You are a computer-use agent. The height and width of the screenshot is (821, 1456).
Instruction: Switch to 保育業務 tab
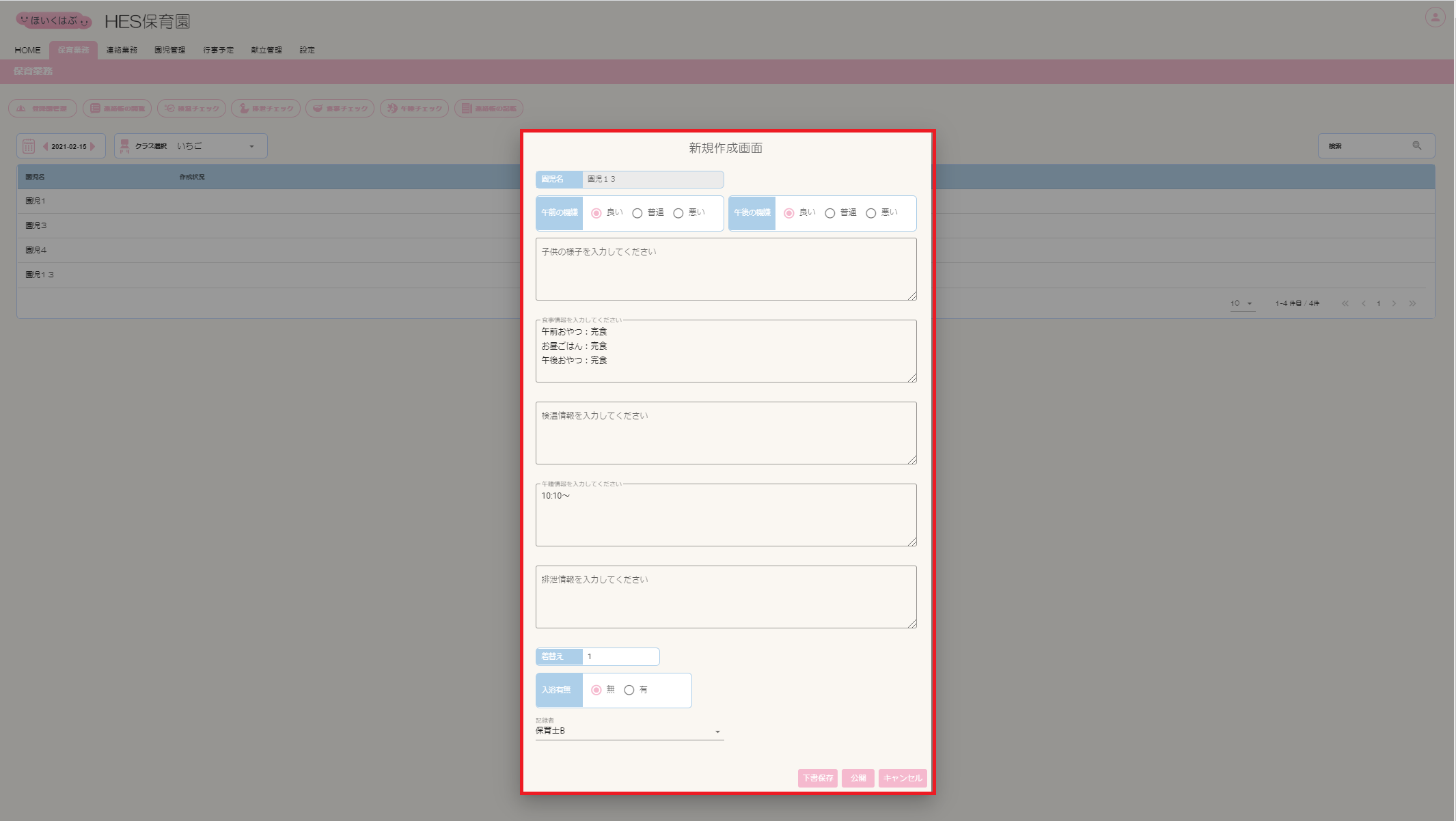tap(73, 50)
